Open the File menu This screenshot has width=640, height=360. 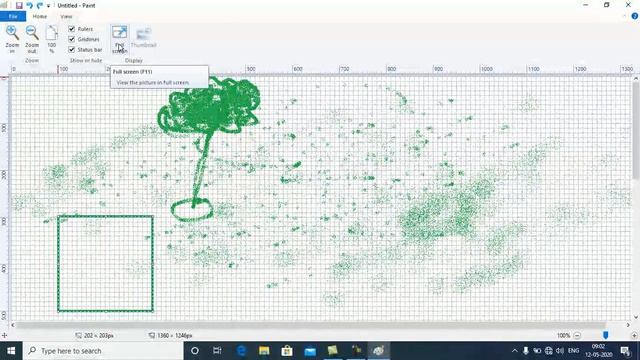[x=13, y=16]
